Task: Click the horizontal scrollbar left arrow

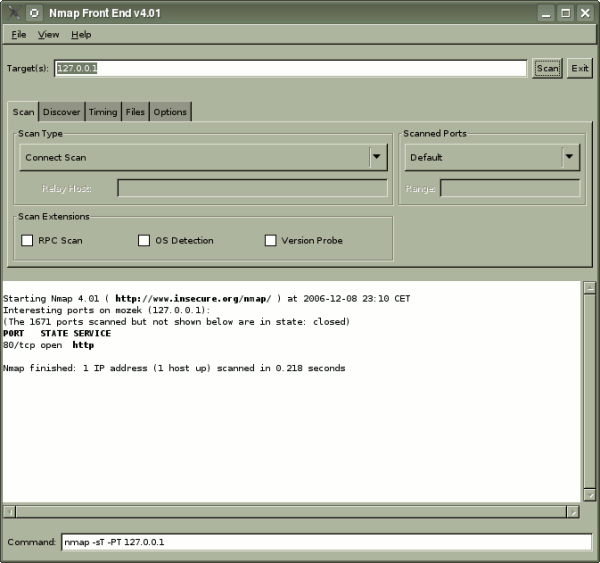Action: click(10, 512)
